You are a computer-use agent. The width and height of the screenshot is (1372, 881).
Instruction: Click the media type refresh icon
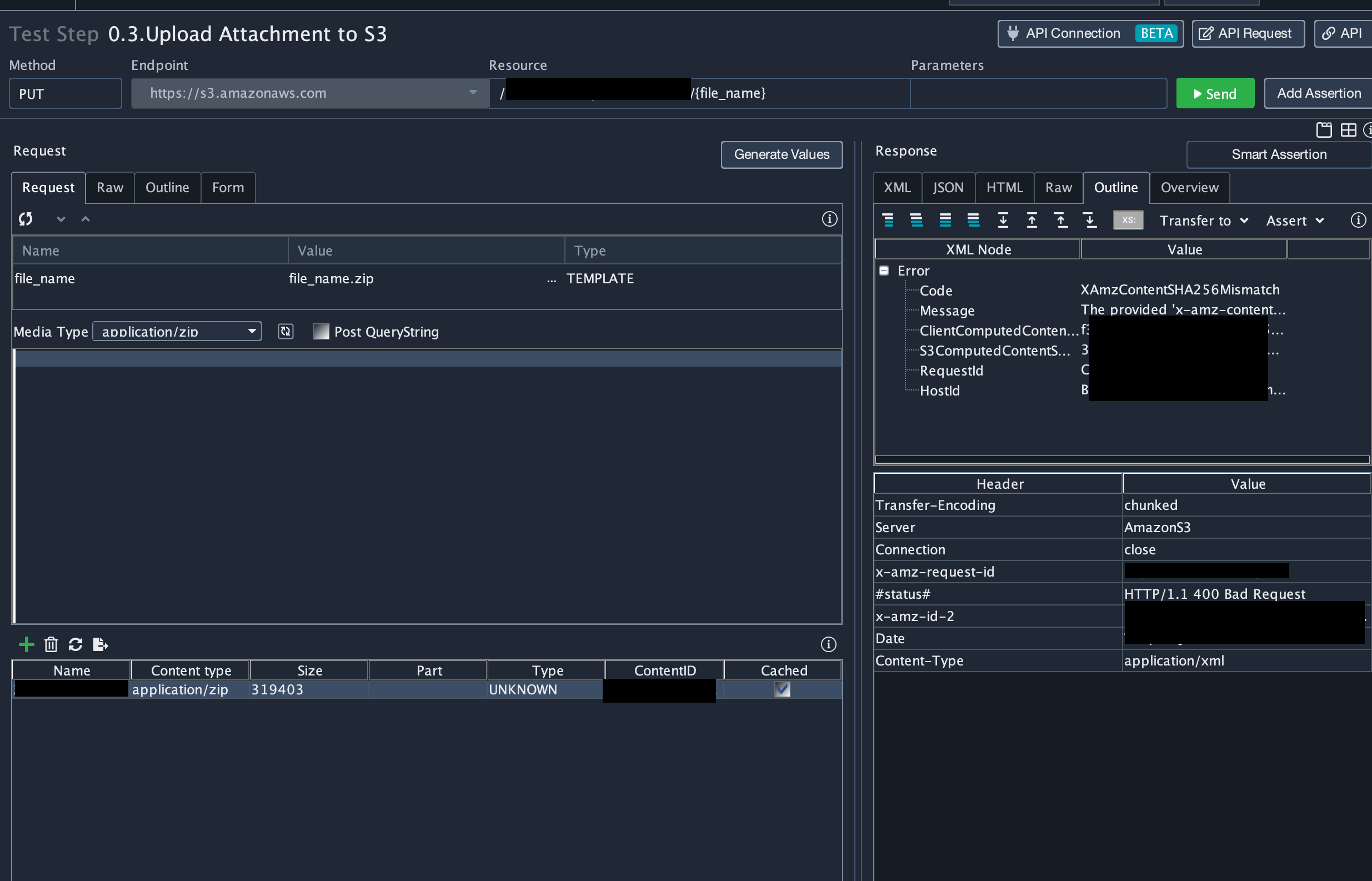pos(286,331)
